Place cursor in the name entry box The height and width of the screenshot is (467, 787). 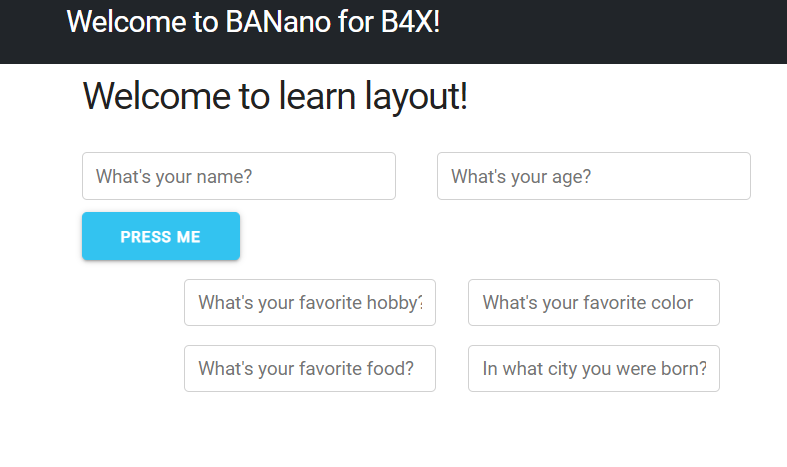pos(238,176)
